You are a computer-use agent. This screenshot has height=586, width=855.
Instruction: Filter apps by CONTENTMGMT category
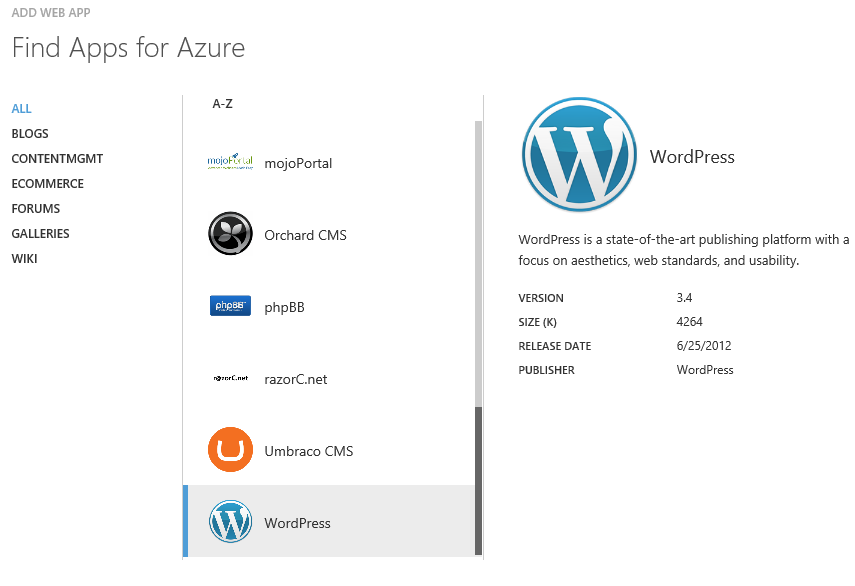57,159
